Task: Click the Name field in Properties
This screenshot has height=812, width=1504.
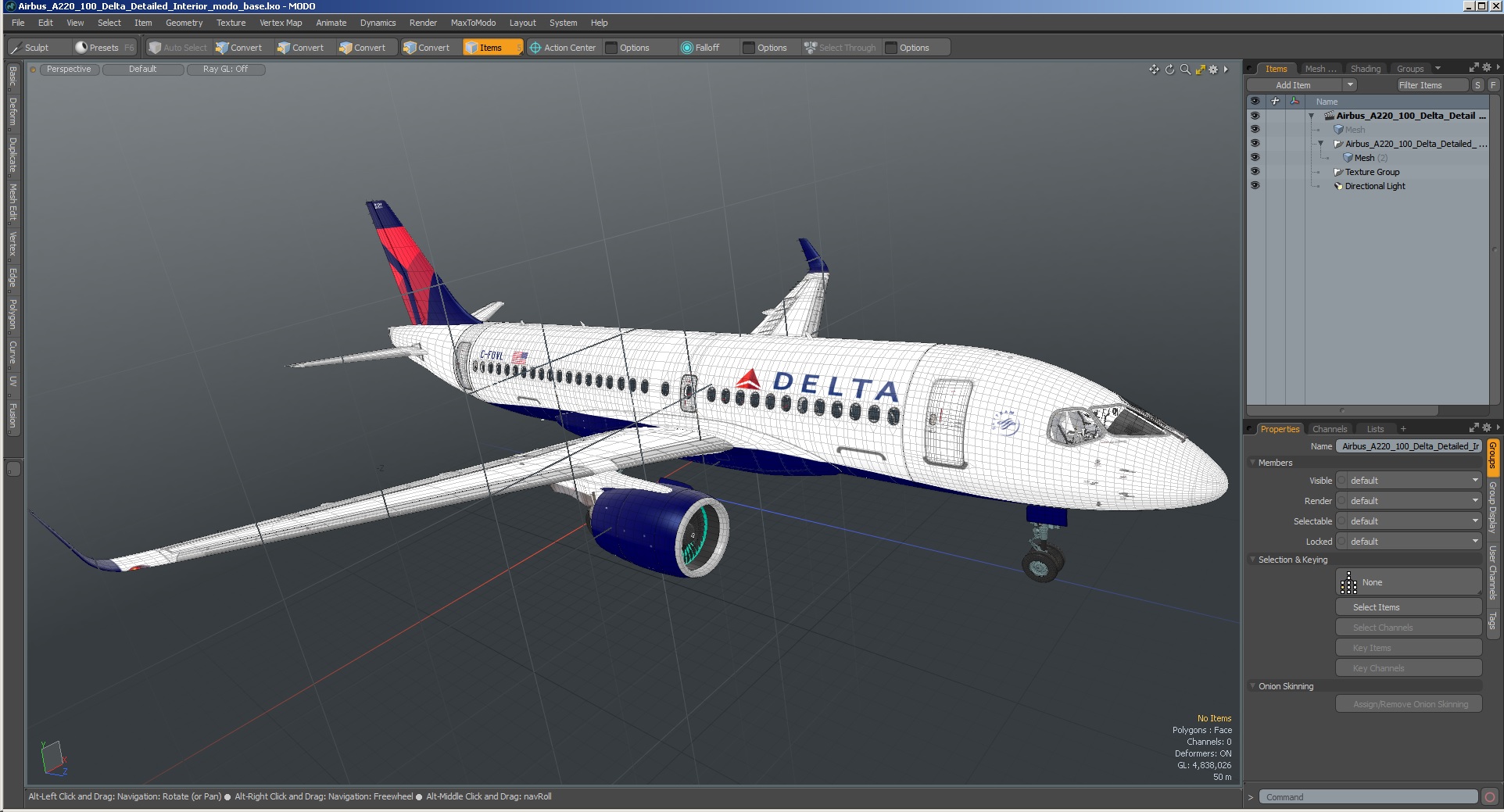Action: point(1409,446)
